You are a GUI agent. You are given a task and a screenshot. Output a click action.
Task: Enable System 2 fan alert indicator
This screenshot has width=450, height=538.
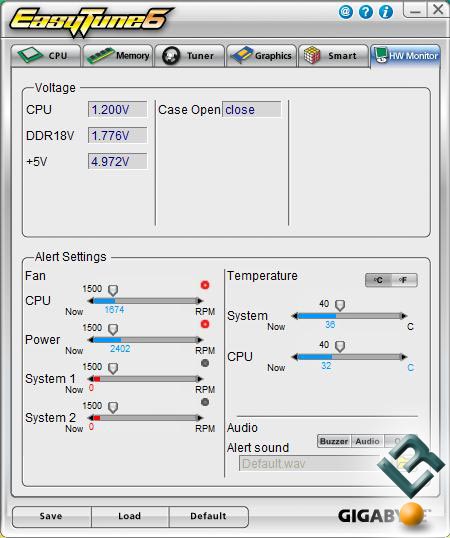click(x=205, y=402)
